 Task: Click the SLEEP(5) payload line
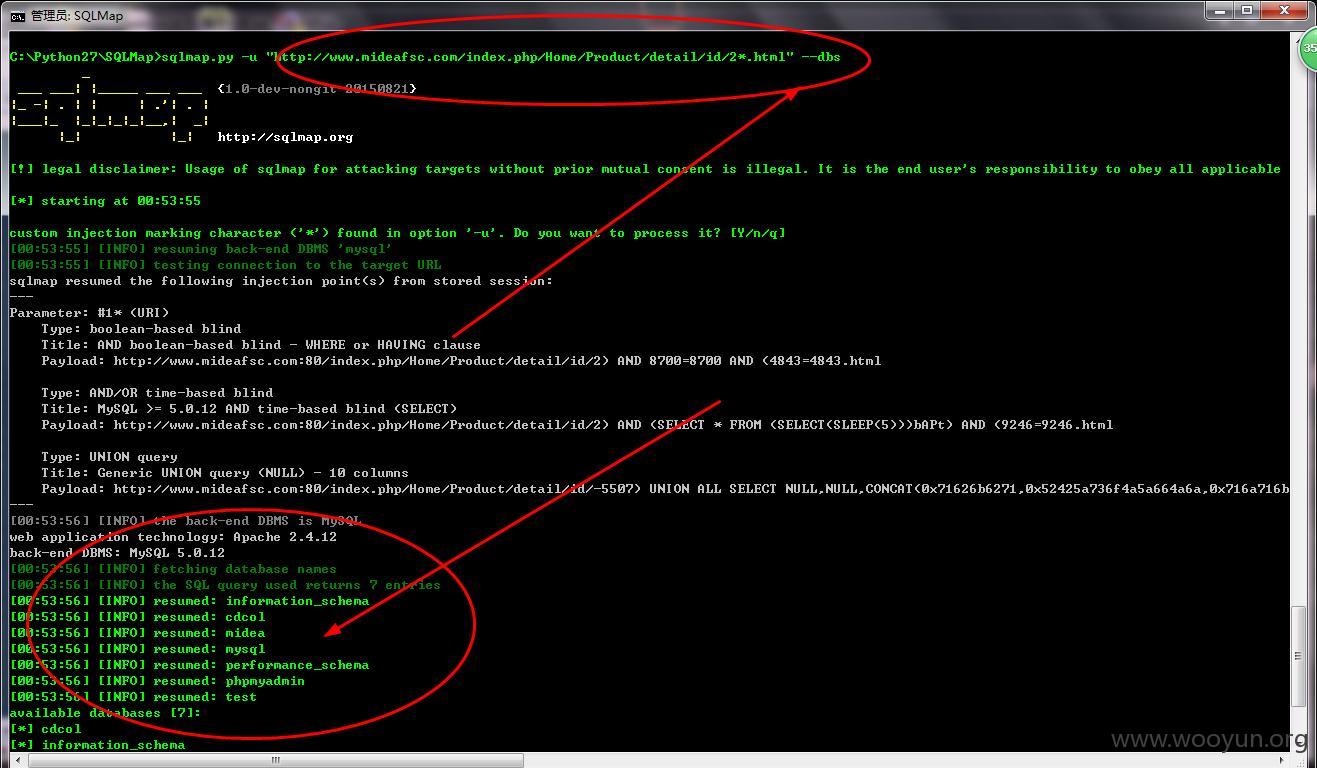pos(577,425)
